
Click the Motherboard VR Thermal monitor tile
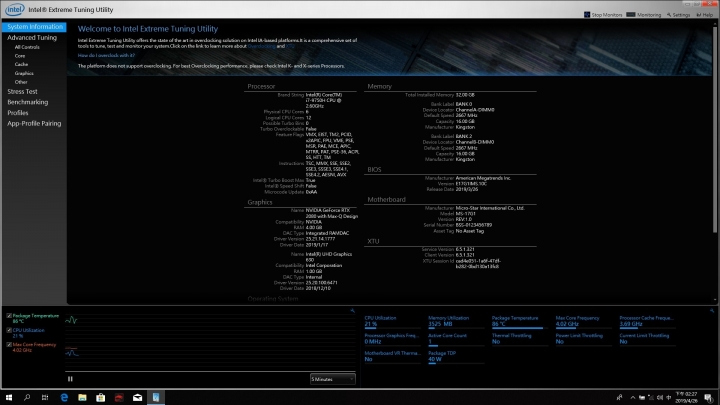coord(392,357)
